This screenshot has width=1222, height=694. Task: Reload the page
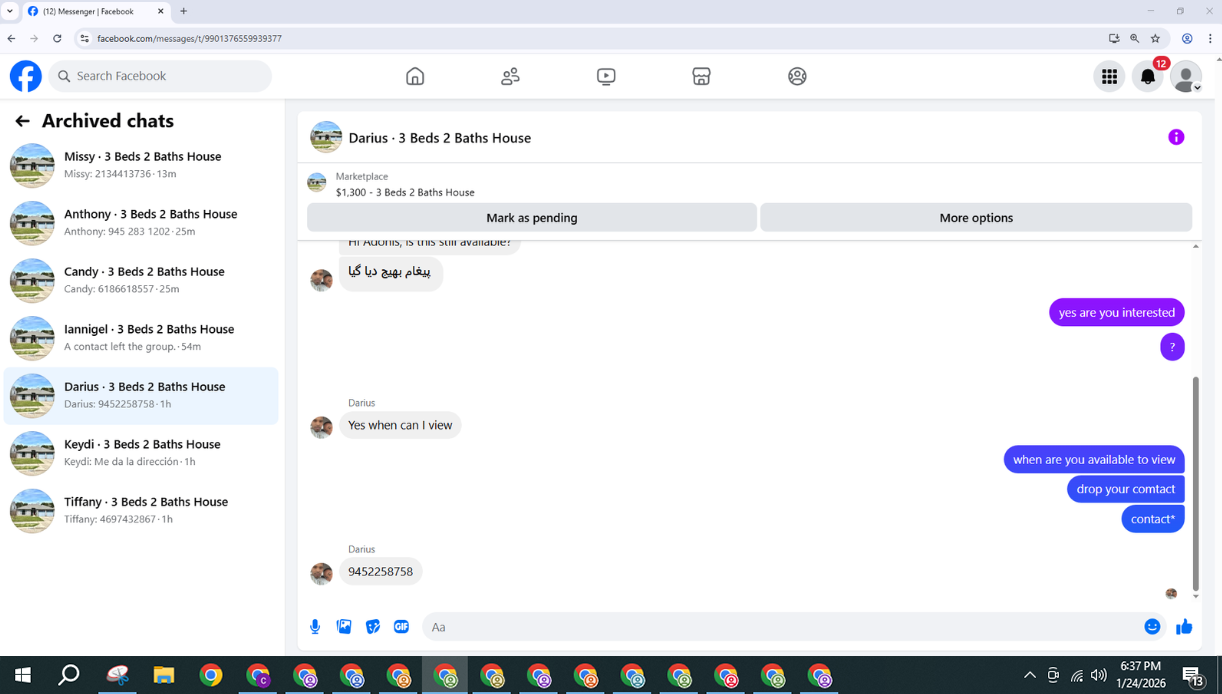(x=57, y=38)
